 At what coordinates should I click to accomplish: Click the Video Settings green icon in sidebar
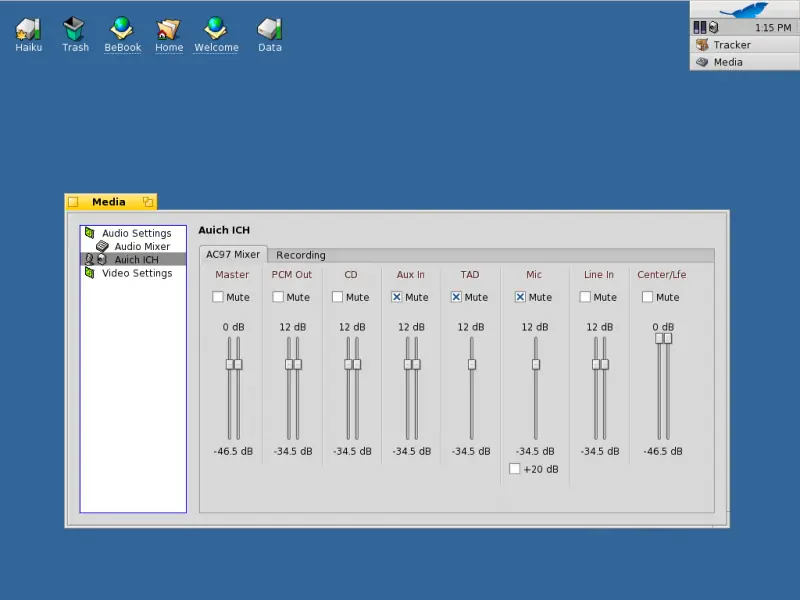coord(90,273)
